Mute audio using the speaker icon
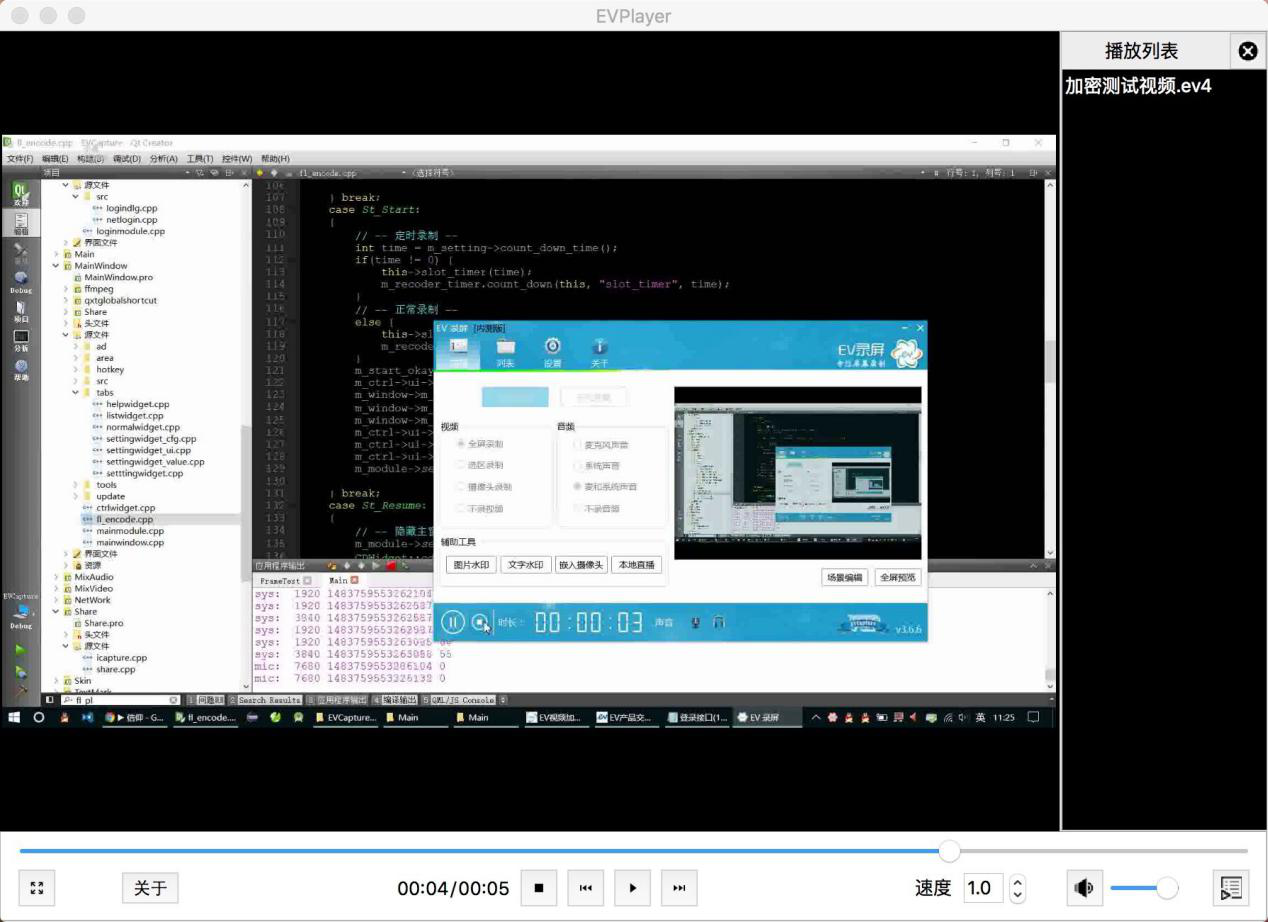This screenshot has height=922, width=1268. (1083, 887)
